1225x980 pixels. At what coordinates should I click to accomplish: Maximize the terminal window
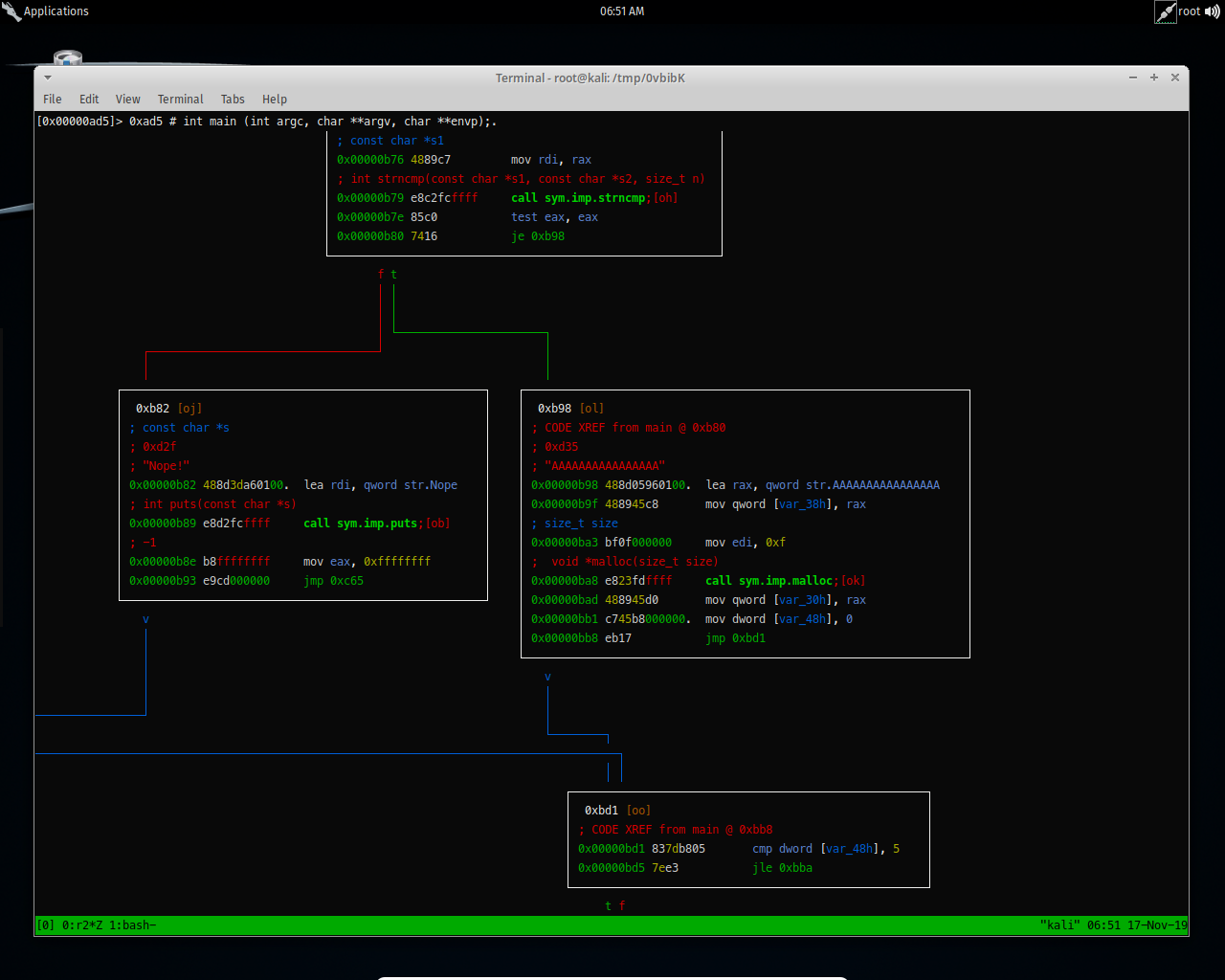[1154, 78]
